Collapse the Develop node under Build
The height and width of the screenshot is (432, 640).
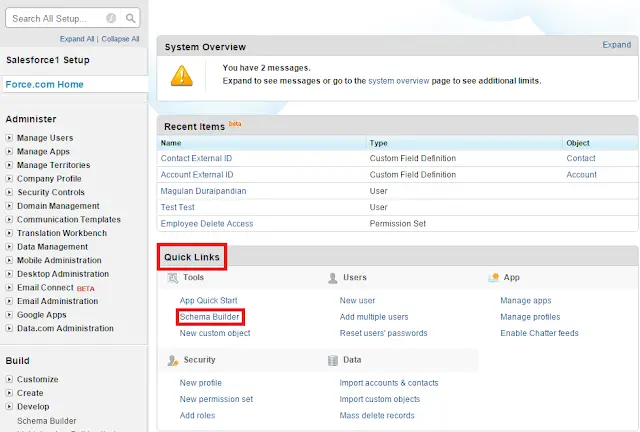[9, 406]
